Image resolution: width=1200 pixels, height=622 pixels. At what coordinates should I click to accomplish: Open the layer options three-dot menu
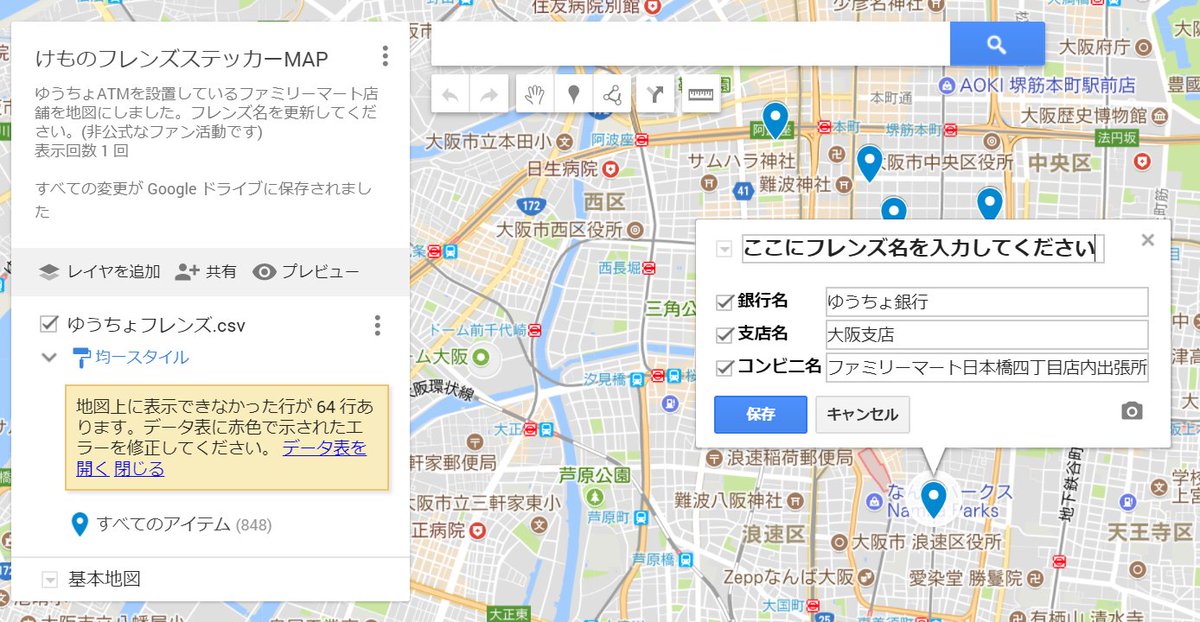pos(377,324)
